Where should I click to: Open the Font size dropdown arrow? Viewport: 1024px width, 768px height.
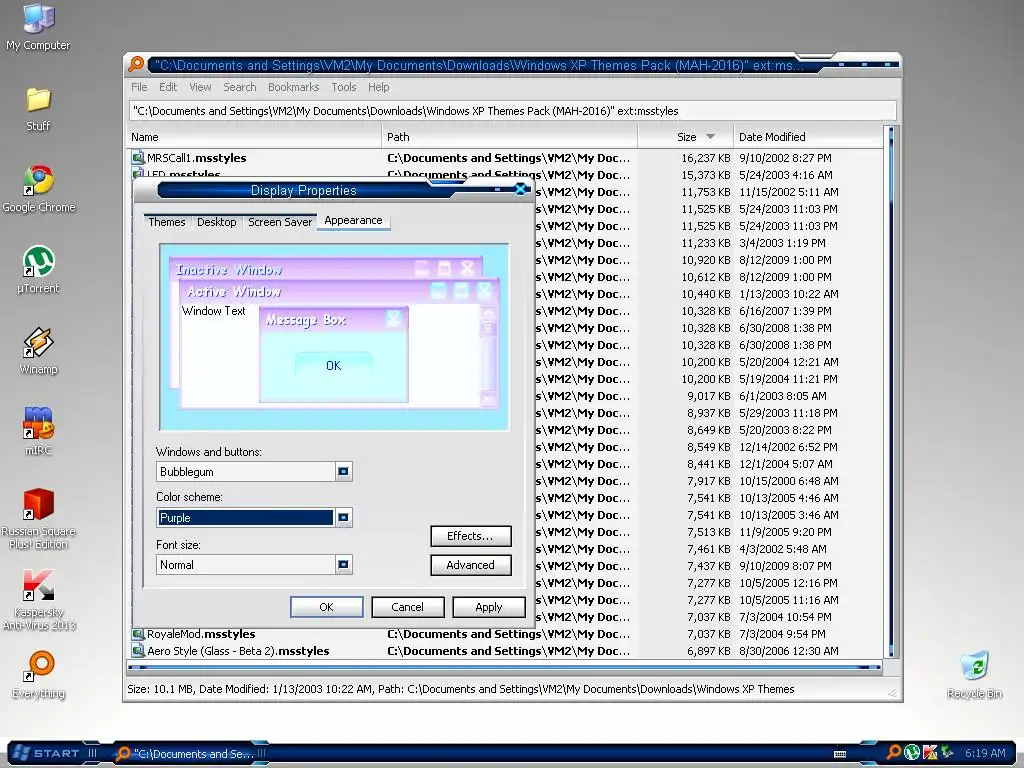[x=344, y=564]
